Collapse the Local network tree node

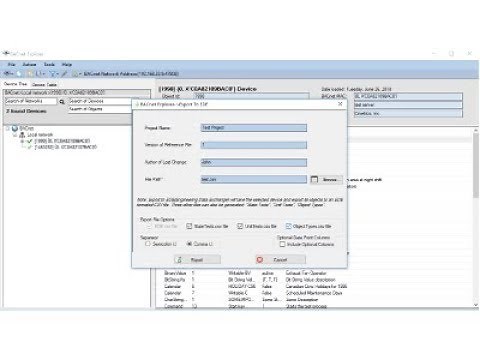(15, 135)
